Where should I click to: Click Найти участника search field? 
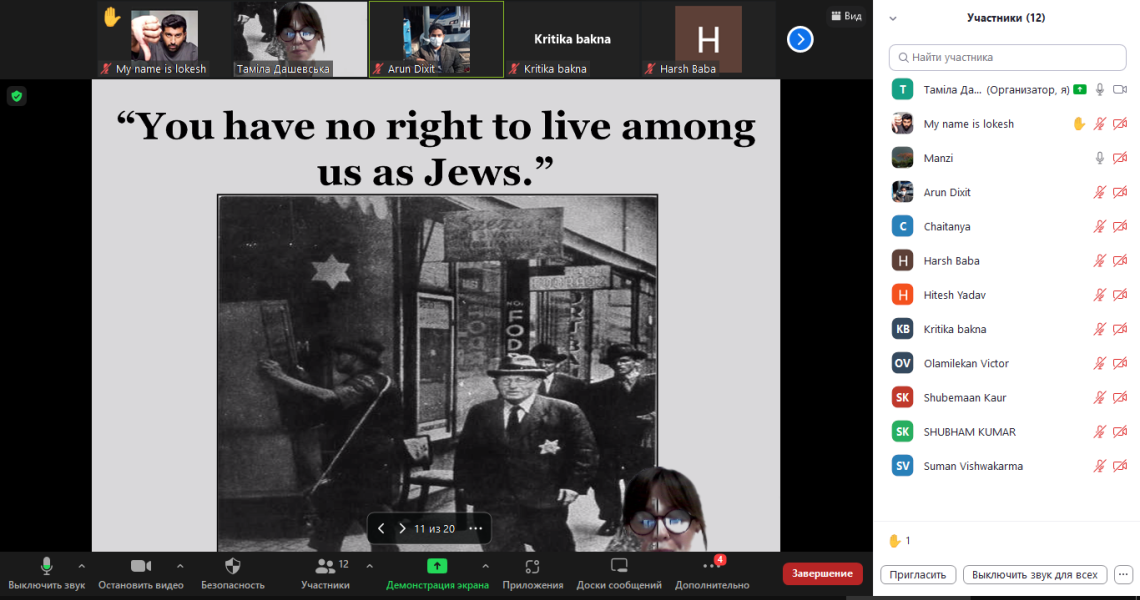click(x=1007, y=57)
